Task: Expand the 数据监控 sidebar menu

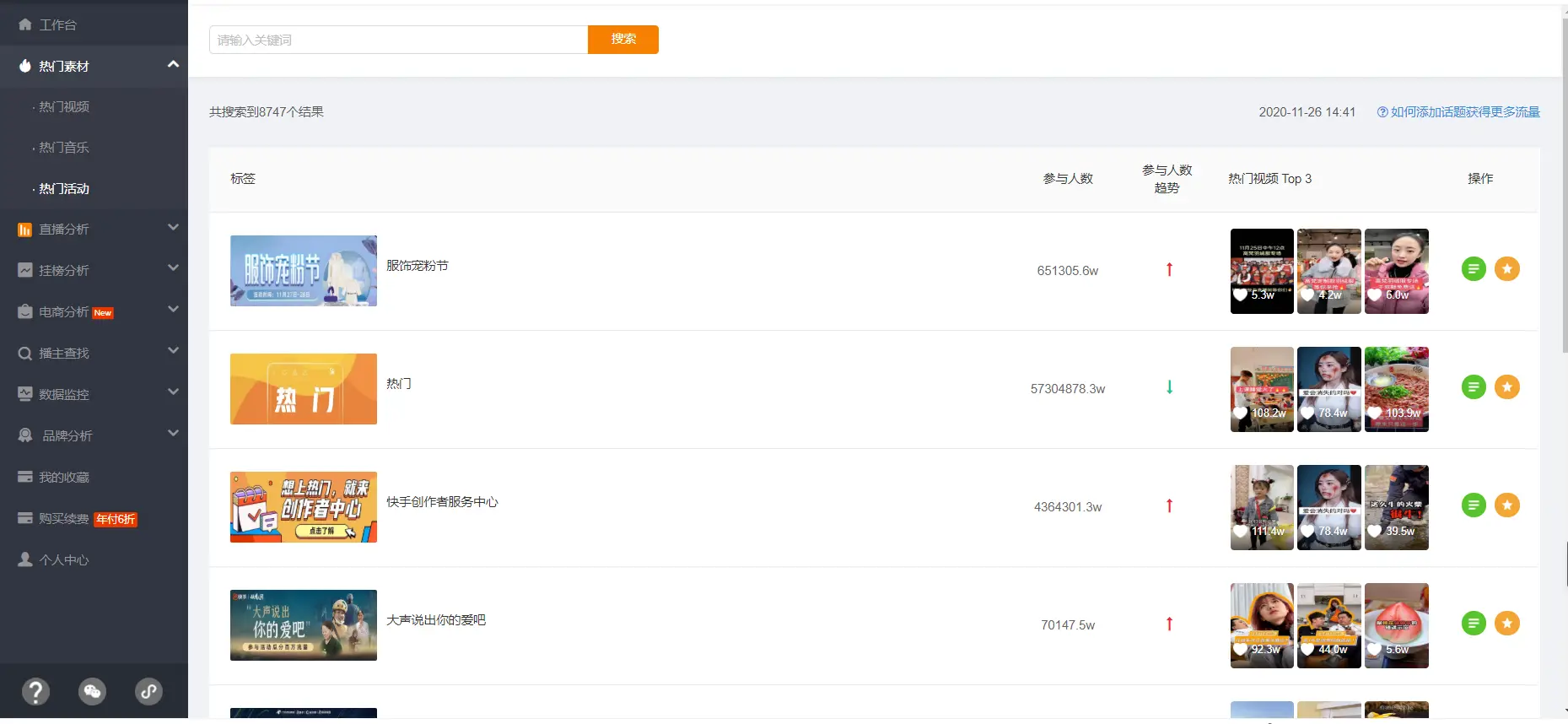Action: click(x=94, y=394)
